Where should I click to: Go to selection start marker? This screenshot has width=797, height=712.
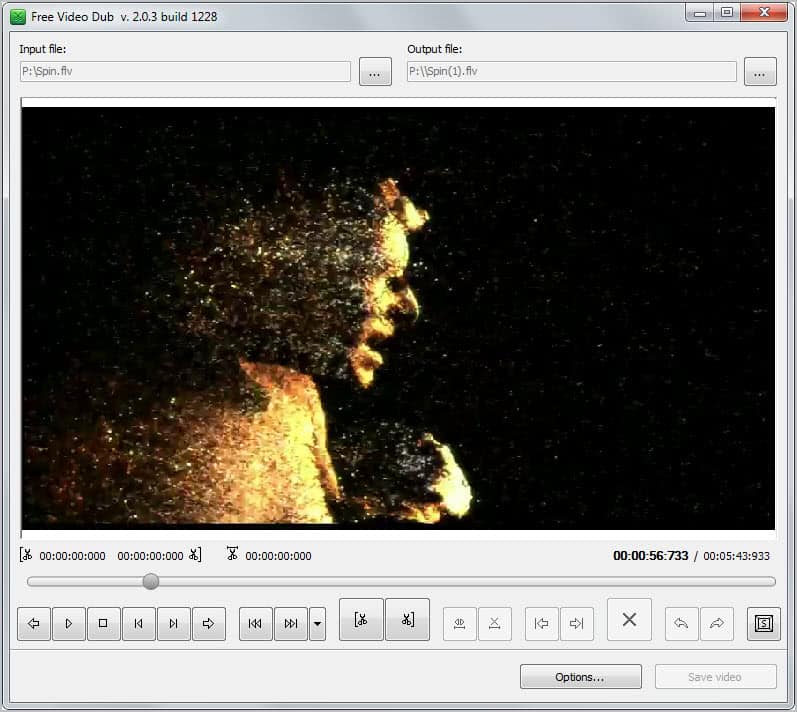click(542, 624)
